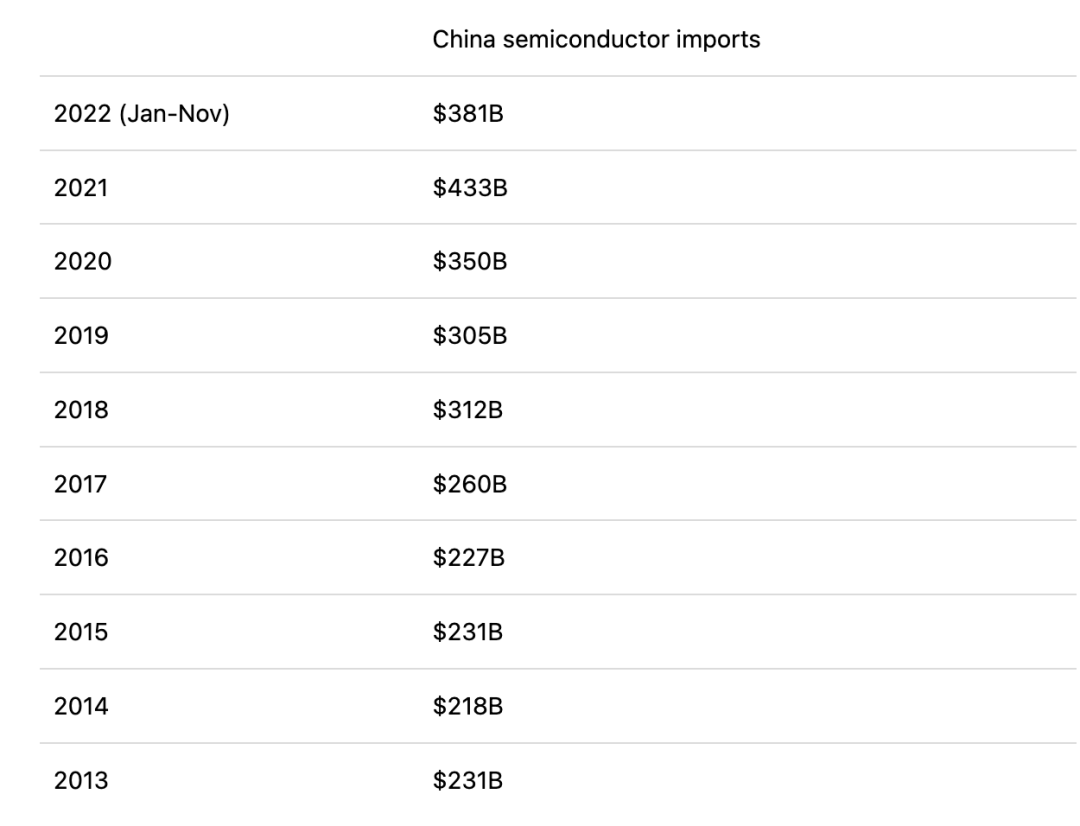Select the '2022 (Jan-Nov)' row label
Image resolution: width=1080 pixels, height=826 pixels.
coord(142,114)
